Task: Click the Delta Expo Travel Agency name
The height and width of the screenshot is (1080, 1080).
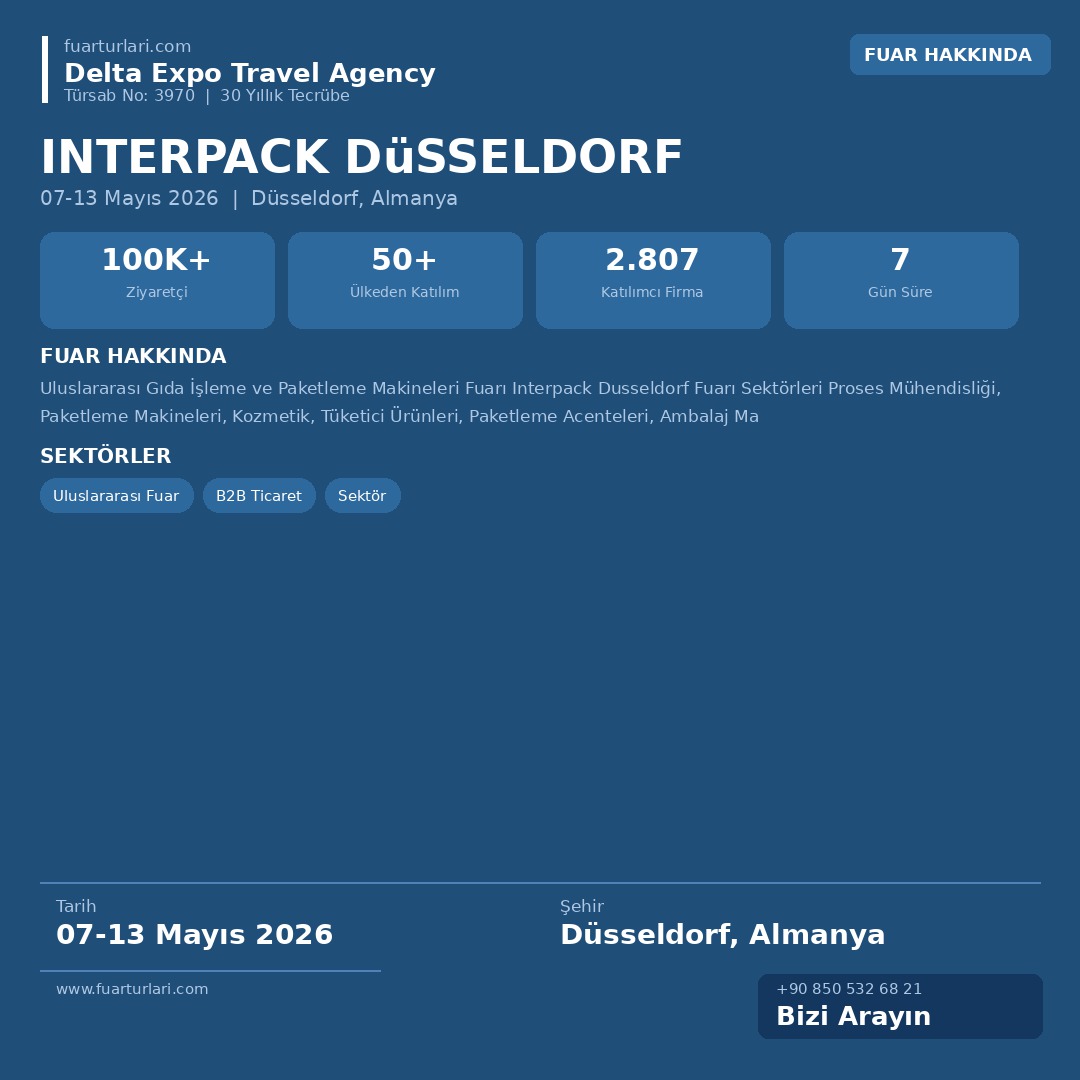Action: pos(249,73)
